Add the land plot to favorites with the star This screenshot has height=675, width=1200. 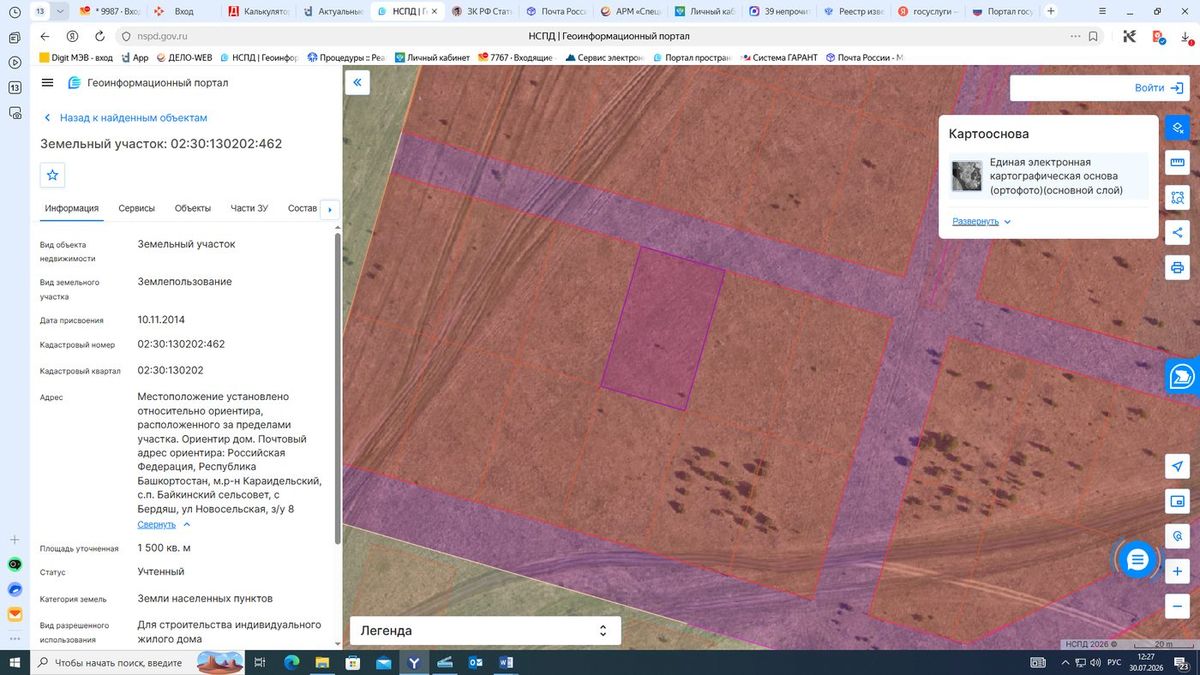[x=53, y=175]
